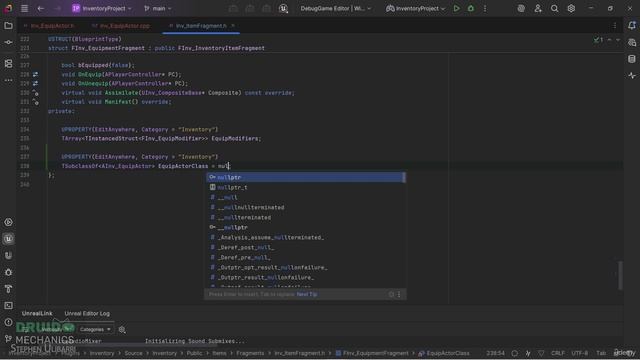Image resolution: width=640 pixels, height=360 pixels.
Task: Open the Unreal Engine toolbar icon
Action: (x=283, y=8)
